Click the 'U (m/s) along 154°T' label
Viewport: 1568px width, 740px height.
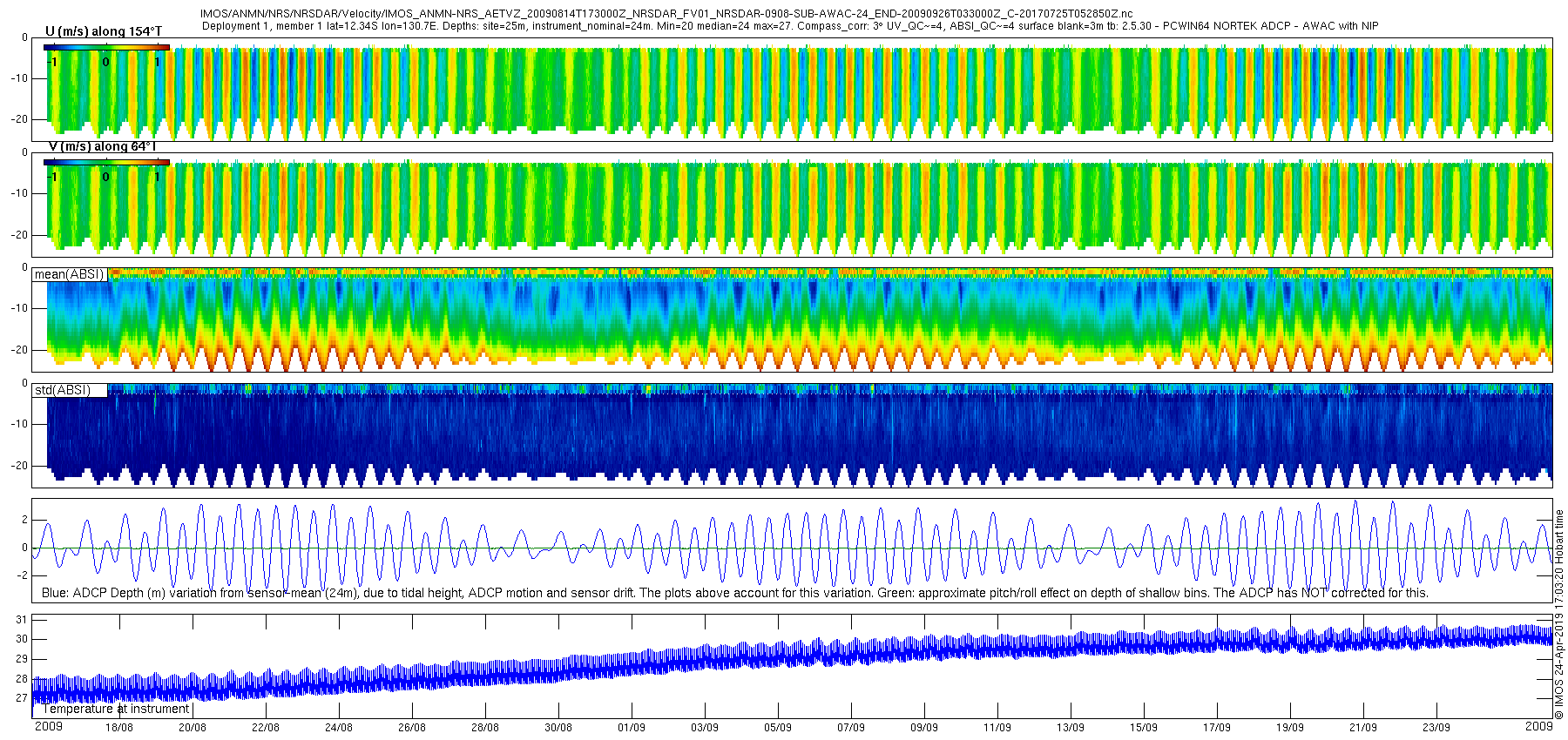[x=104, y=31]
